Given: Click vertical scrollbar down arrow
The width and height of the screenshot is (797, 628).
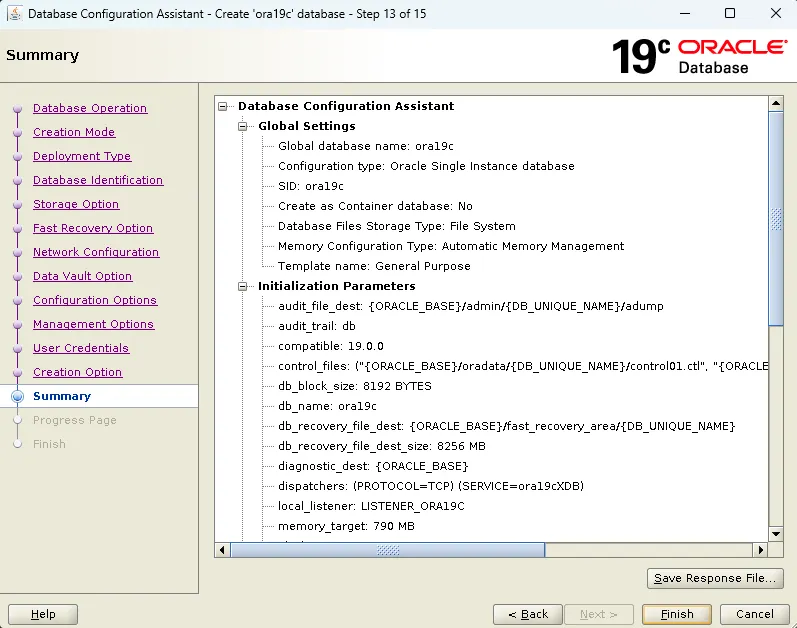Looking at the screenshot, I should (776, 534).
